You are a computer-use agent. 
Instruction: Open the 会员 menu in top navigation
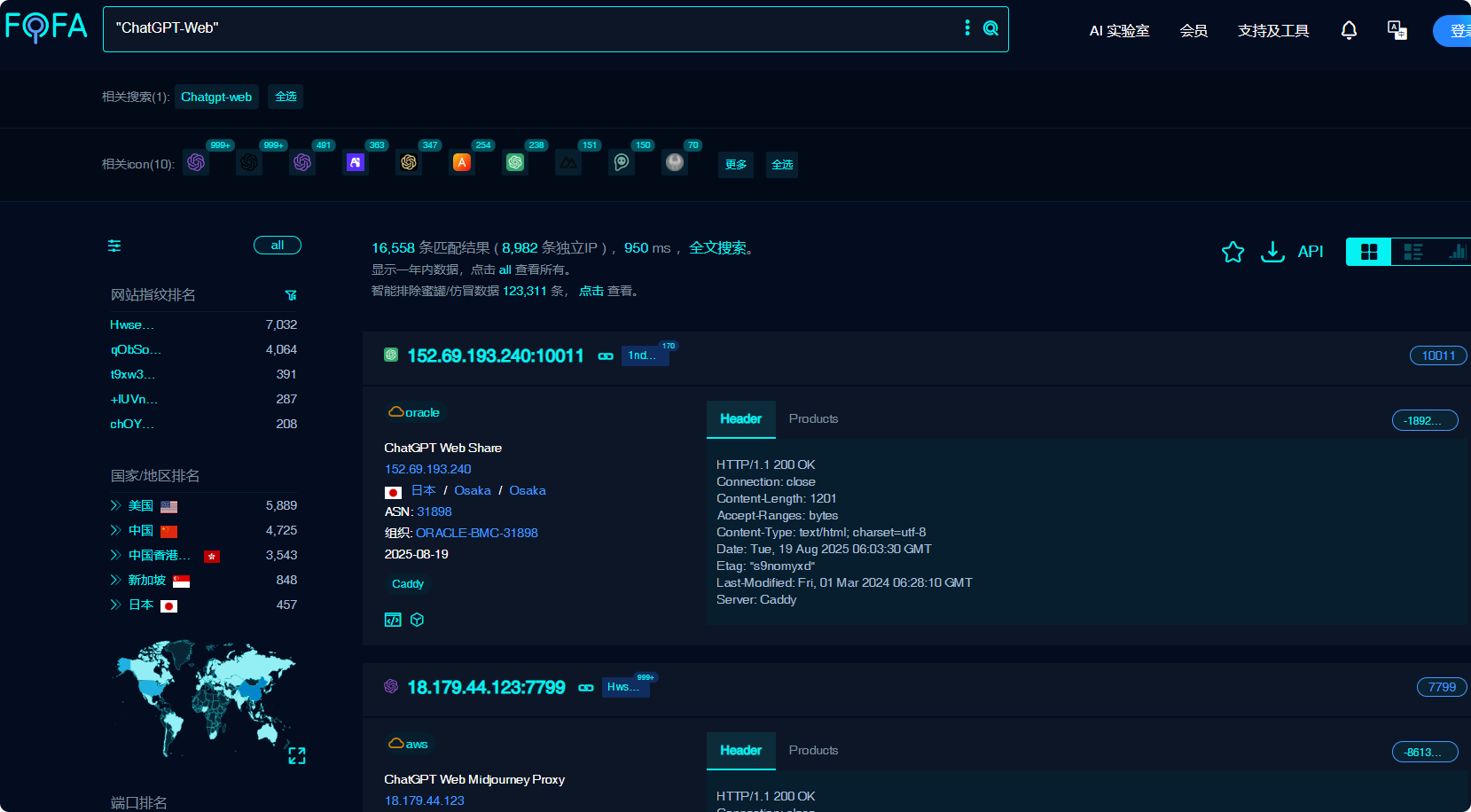[x=1193, y=31]
